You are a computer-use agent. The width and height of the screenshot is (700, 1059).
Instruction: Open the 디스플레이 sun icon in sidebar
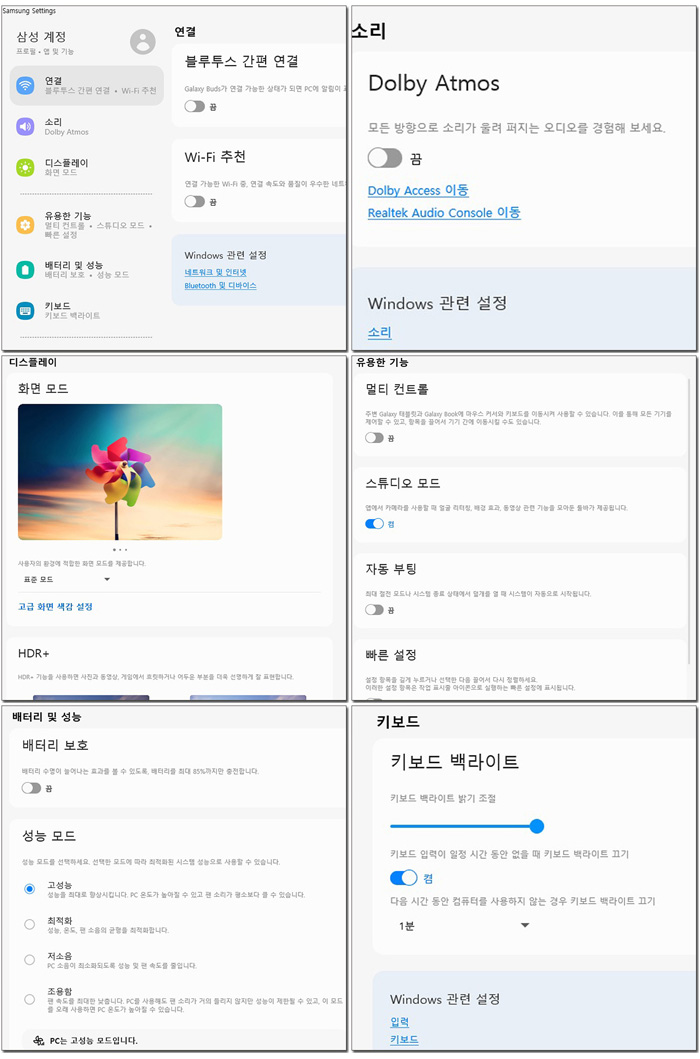click(26, 167)
